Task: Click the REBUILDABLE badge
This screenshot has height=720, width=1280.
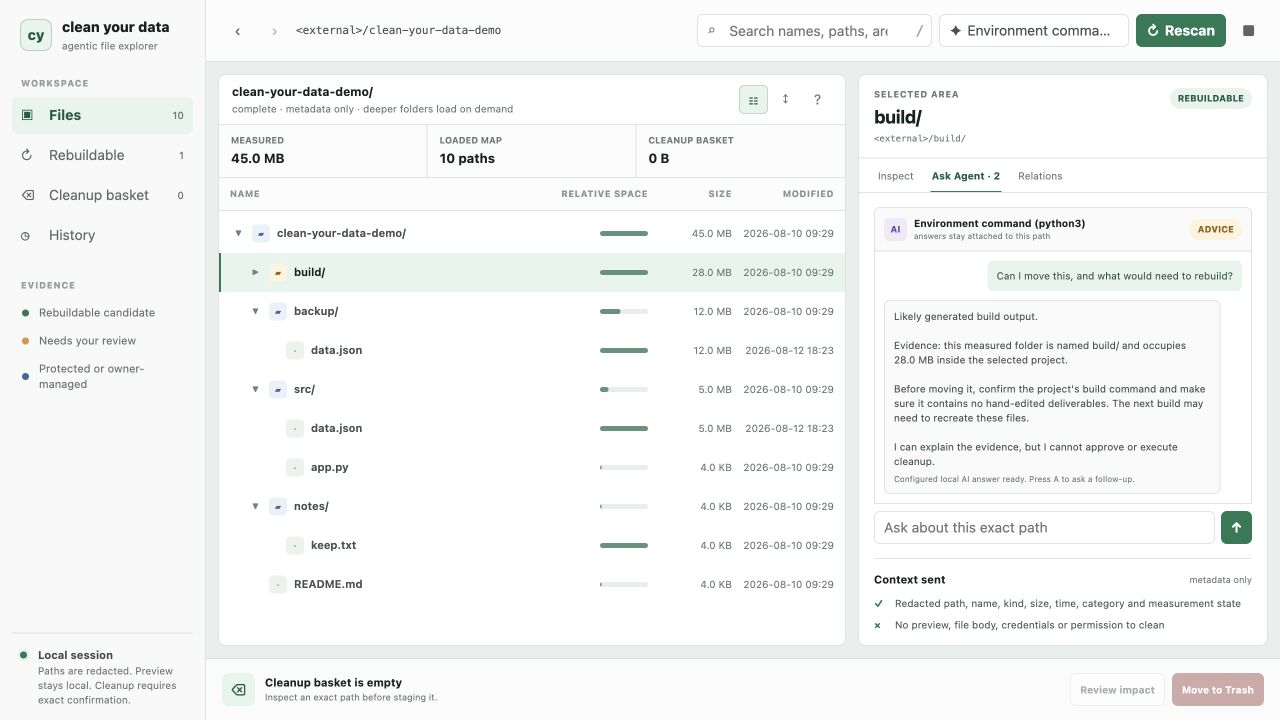Action: pos(1211,98)
